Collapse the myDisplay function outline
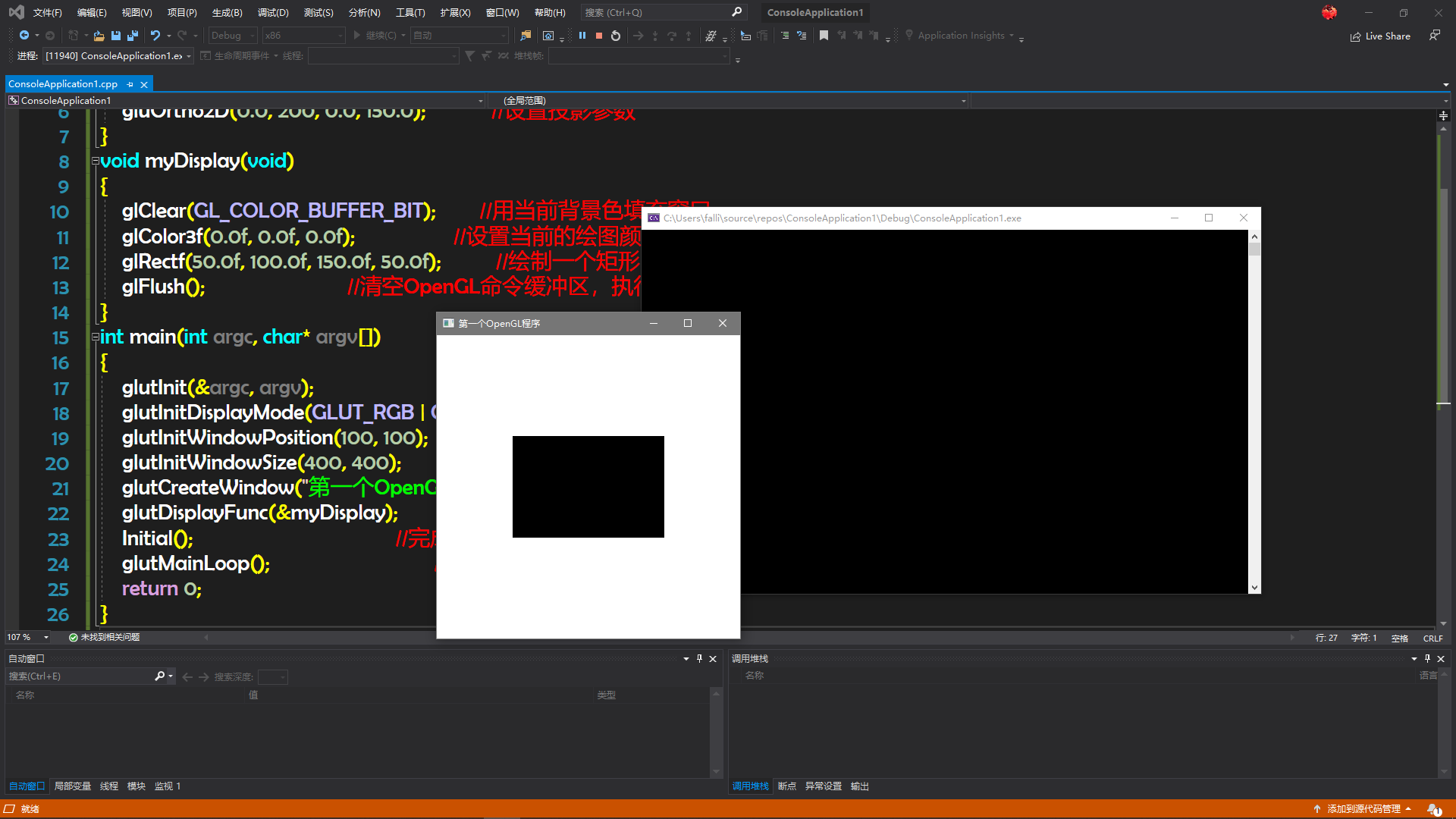Screen dimensions: 1456x819 [96, 161]
